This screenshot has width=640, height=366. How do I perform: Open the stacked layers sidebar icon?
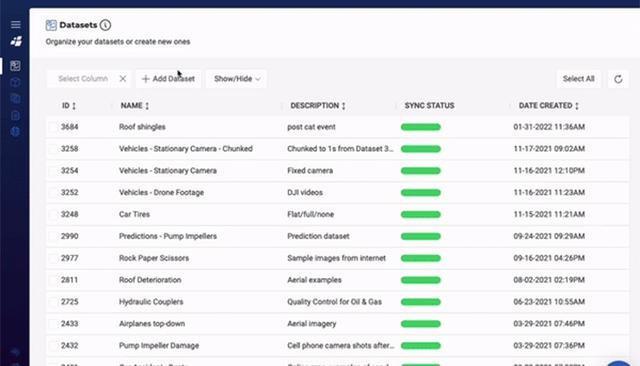[15, 99]
